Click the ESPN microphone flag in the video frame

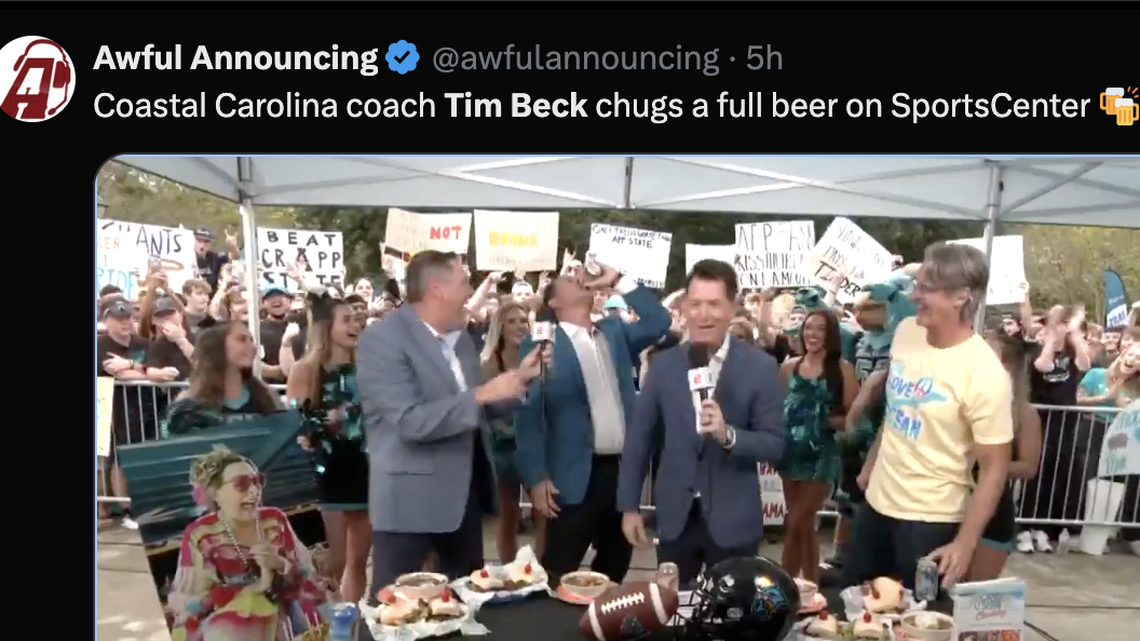click(703, 377)
